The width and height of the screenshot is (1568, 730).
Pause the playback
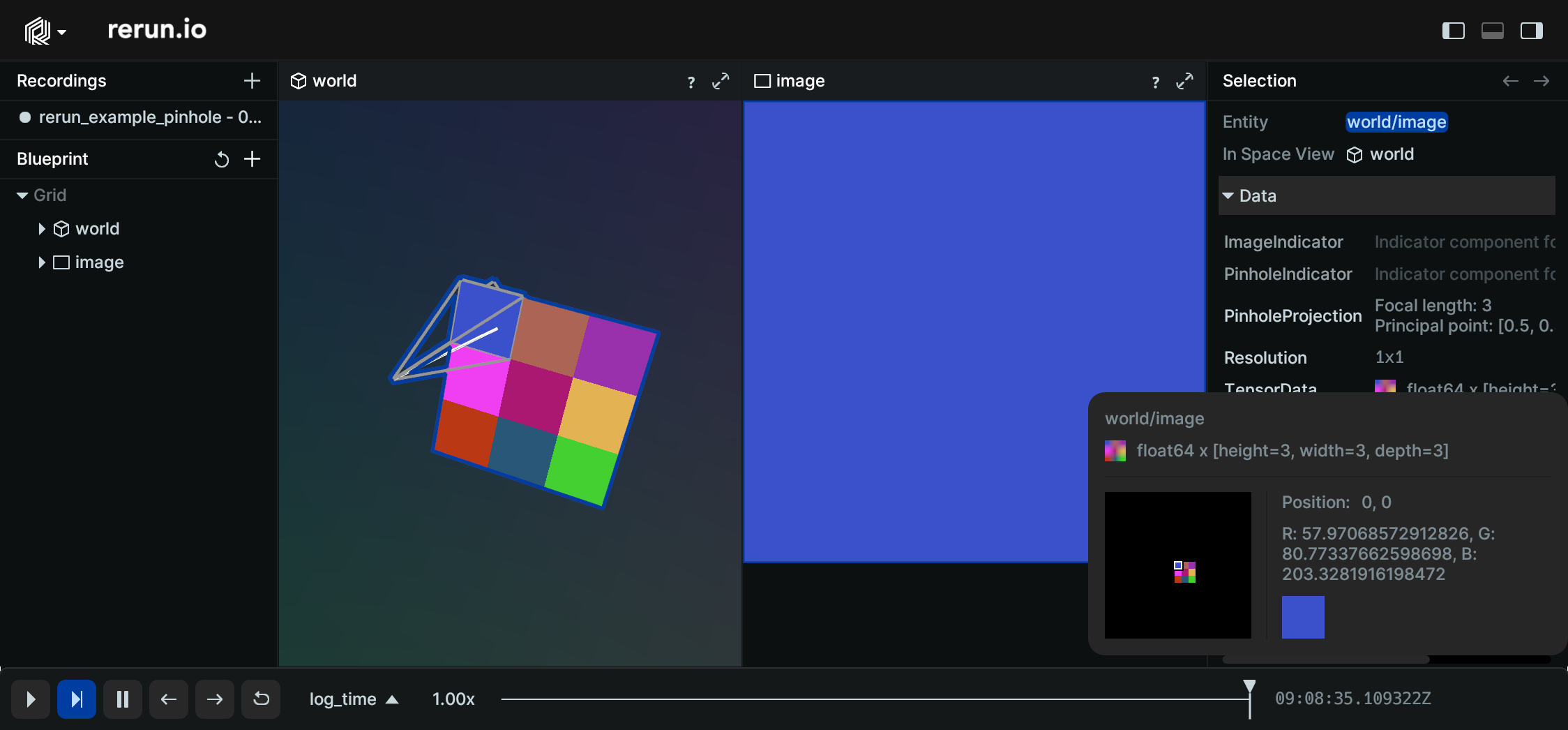(x=123, y=699)
